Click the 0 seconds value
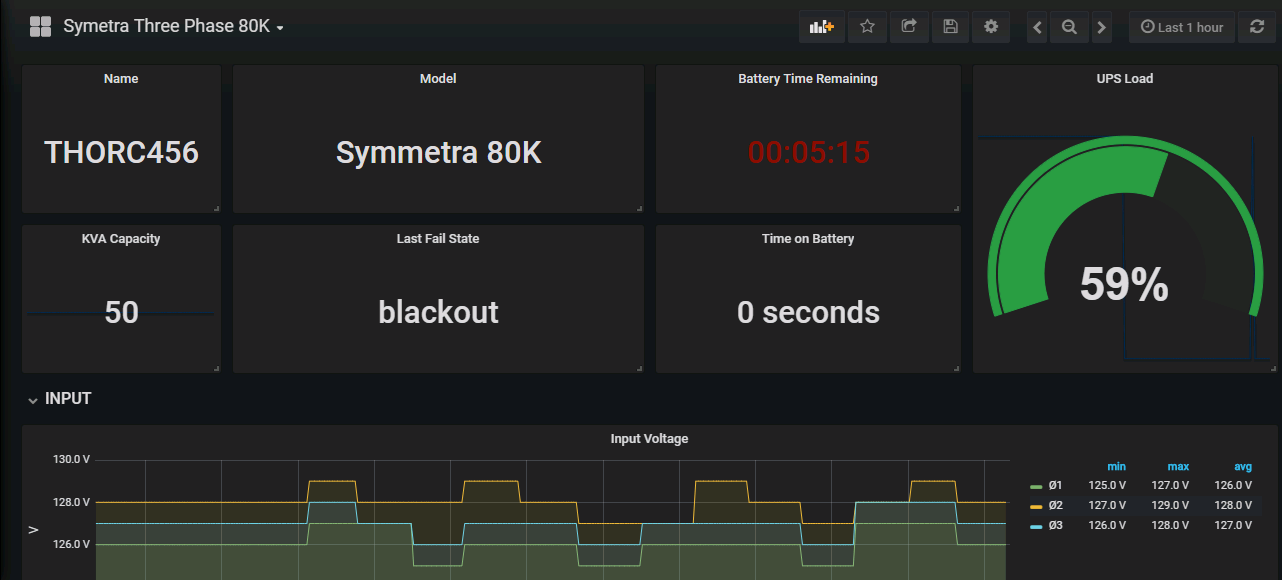Viewport: 1282px width, 580px height. tap(808, 312)
